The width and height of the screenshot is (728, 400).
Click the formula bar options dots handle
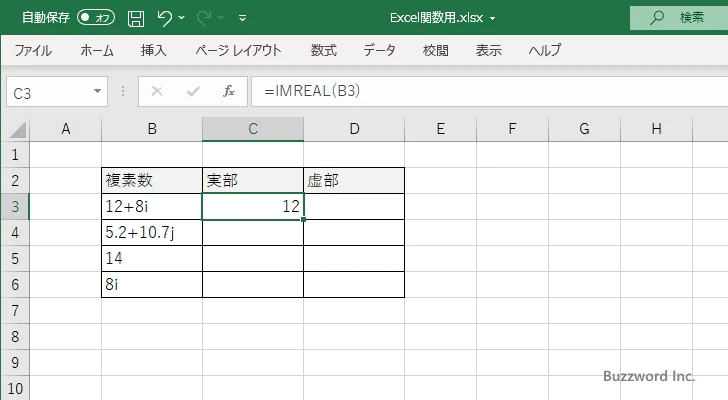coord(123,91)
